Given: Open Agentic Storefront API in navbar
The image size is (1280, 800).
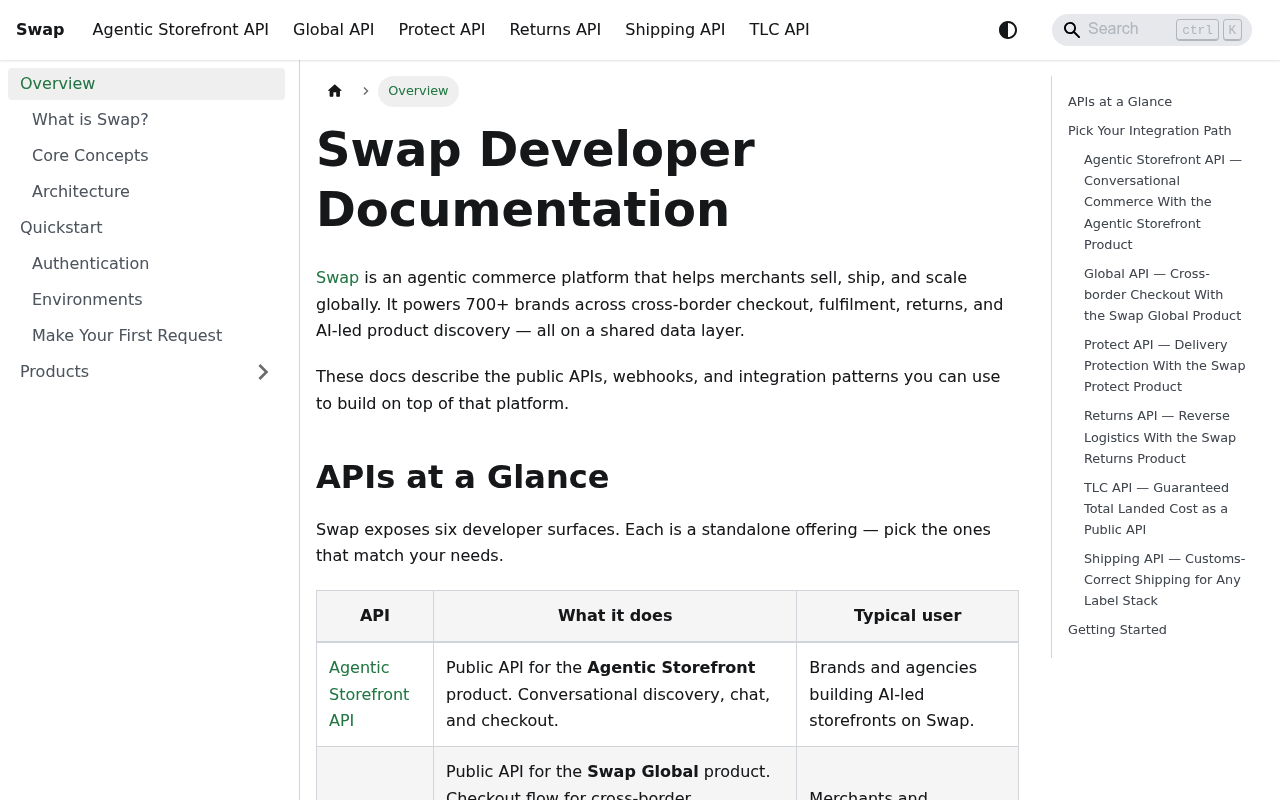Looking at the screenshot, I should click(x=181, y=30).
